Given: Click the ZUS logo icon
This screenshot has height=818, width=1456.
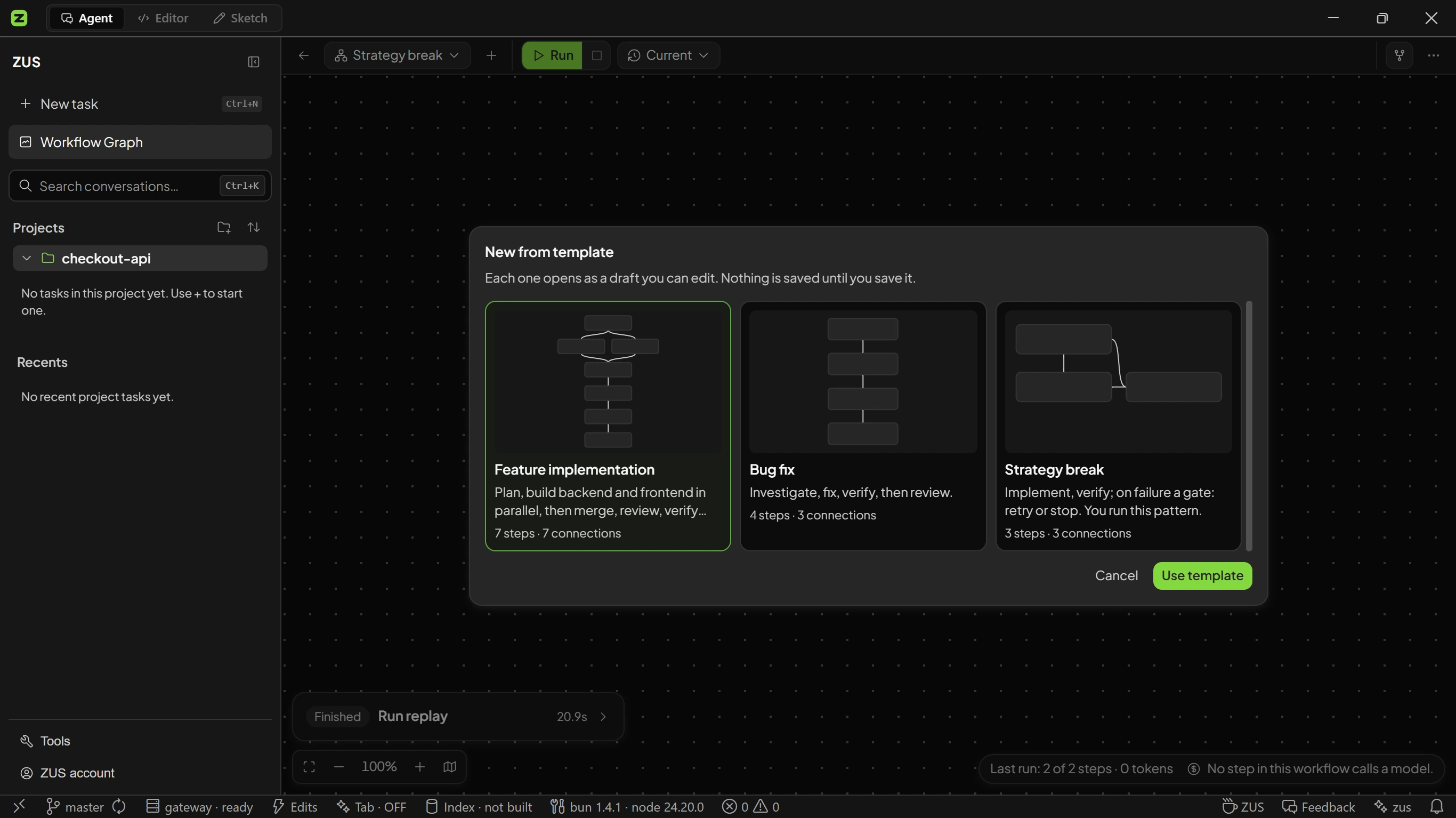Looking at the screenshot, I should click(19, 18).
